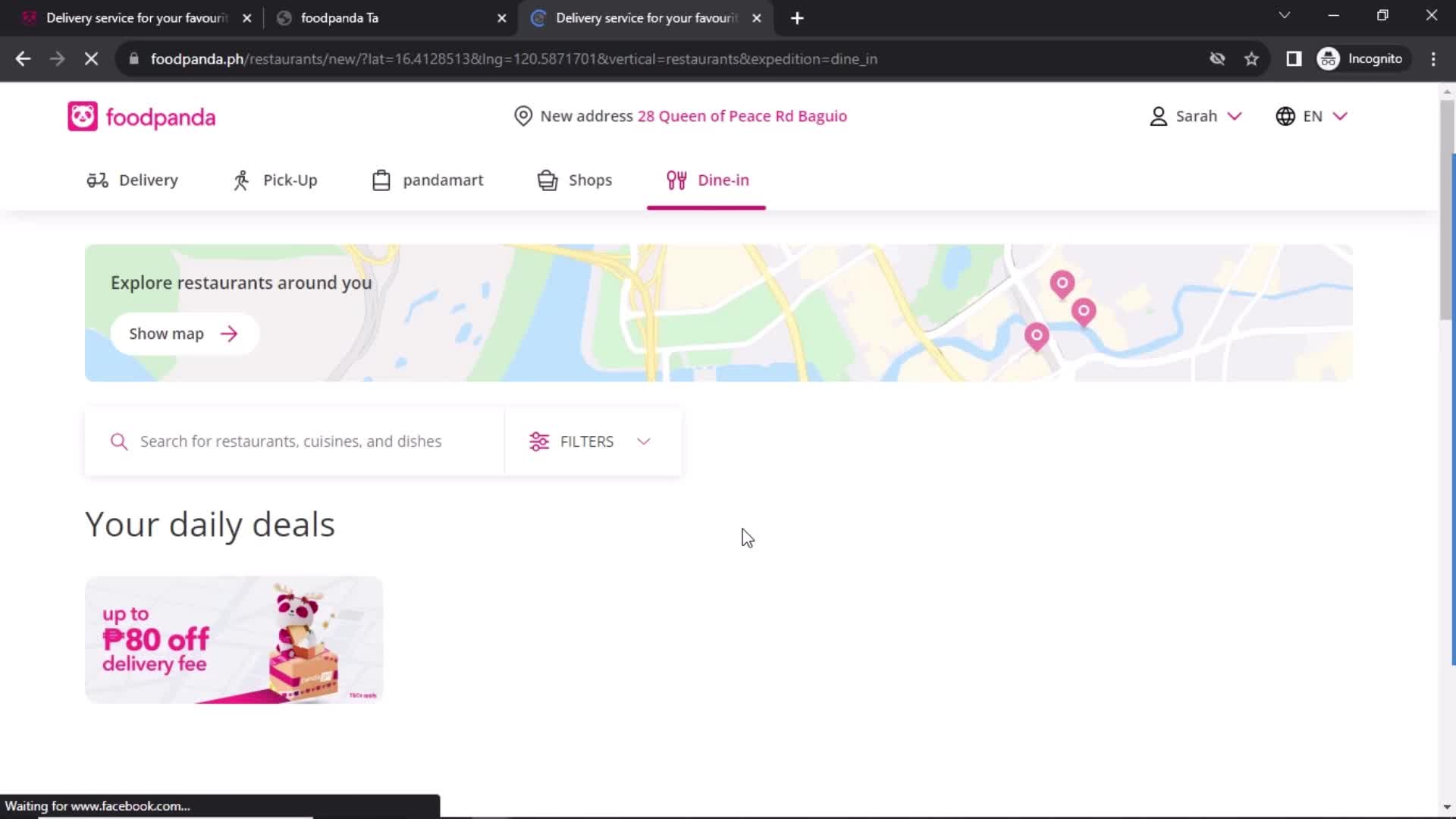Click the pandamart bag icon

(x=381, y=180)
